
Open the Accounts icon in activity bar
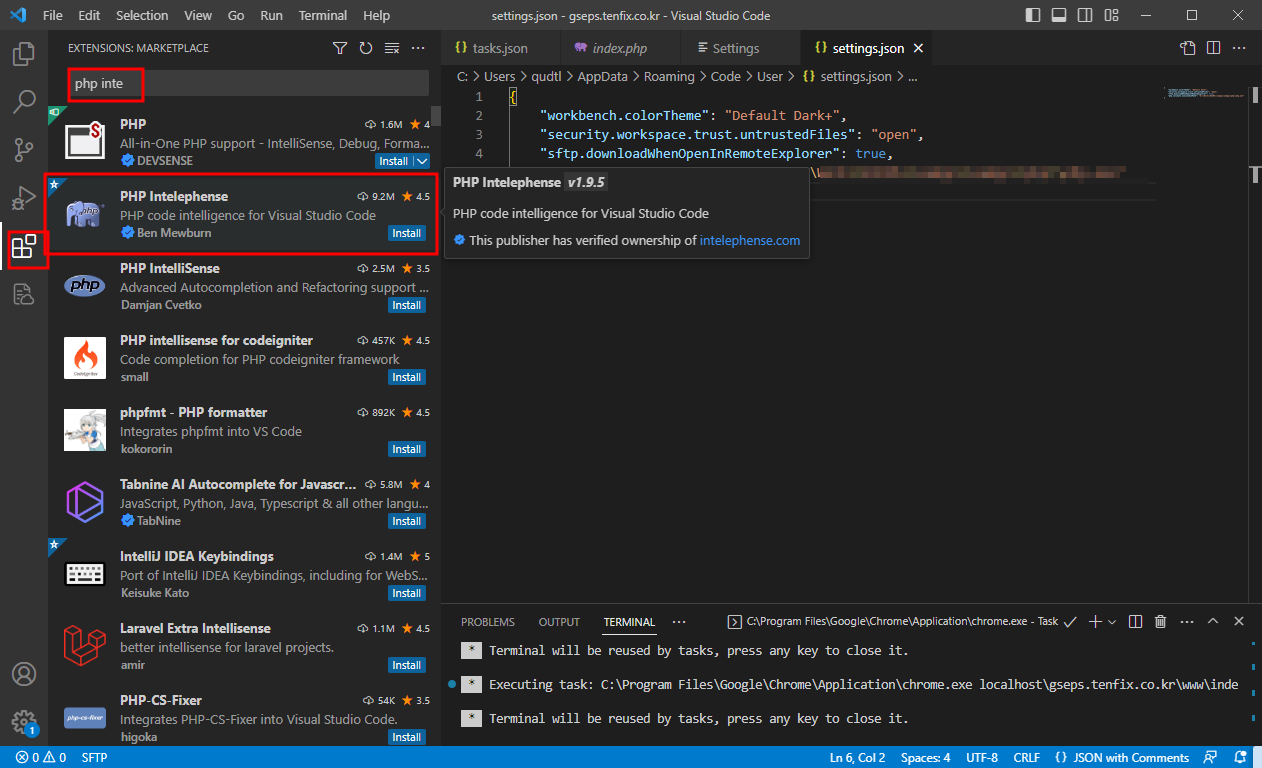coord(24,674)
